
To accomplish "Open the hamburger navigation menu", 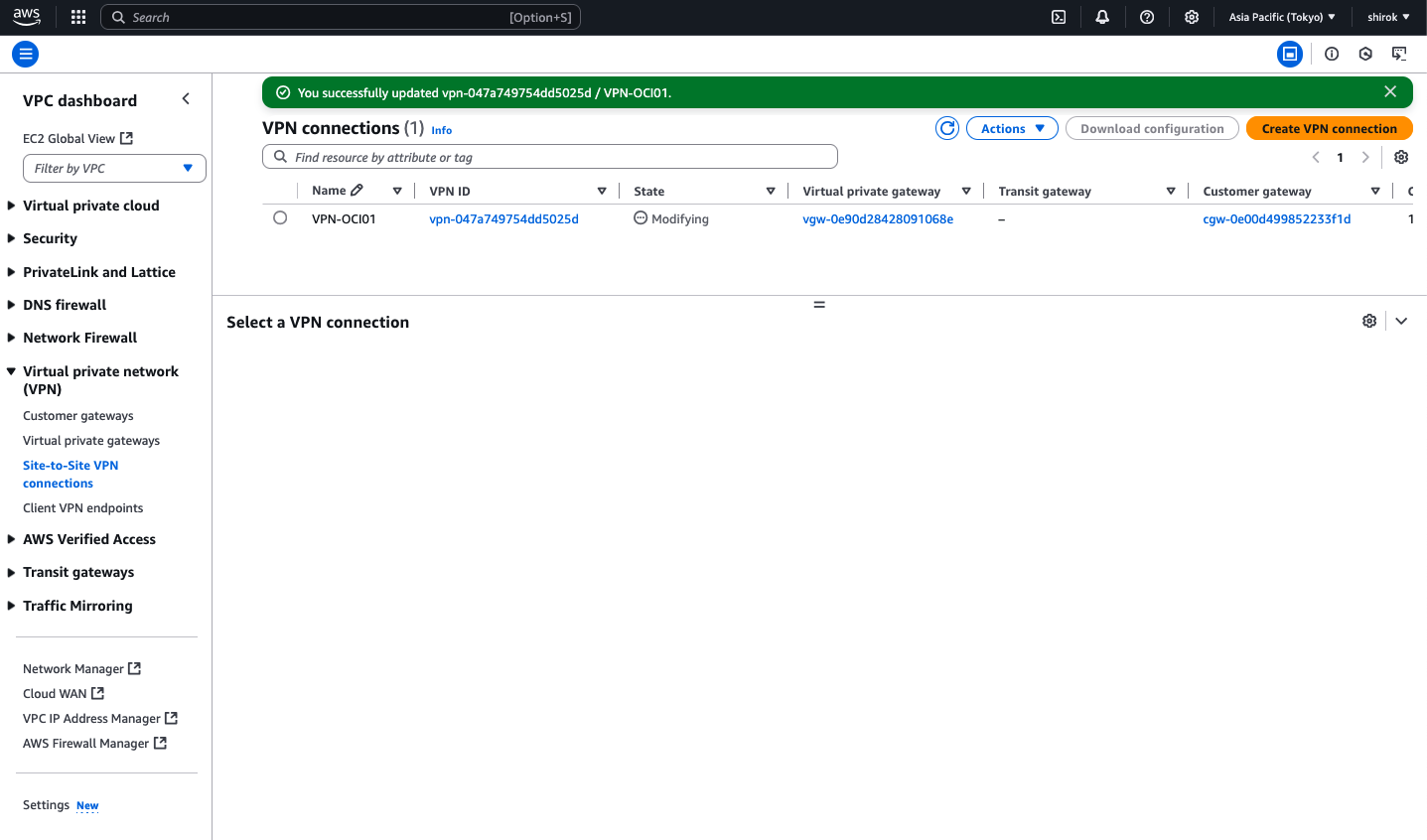I will pyautogui.click(x=25, y=54).
